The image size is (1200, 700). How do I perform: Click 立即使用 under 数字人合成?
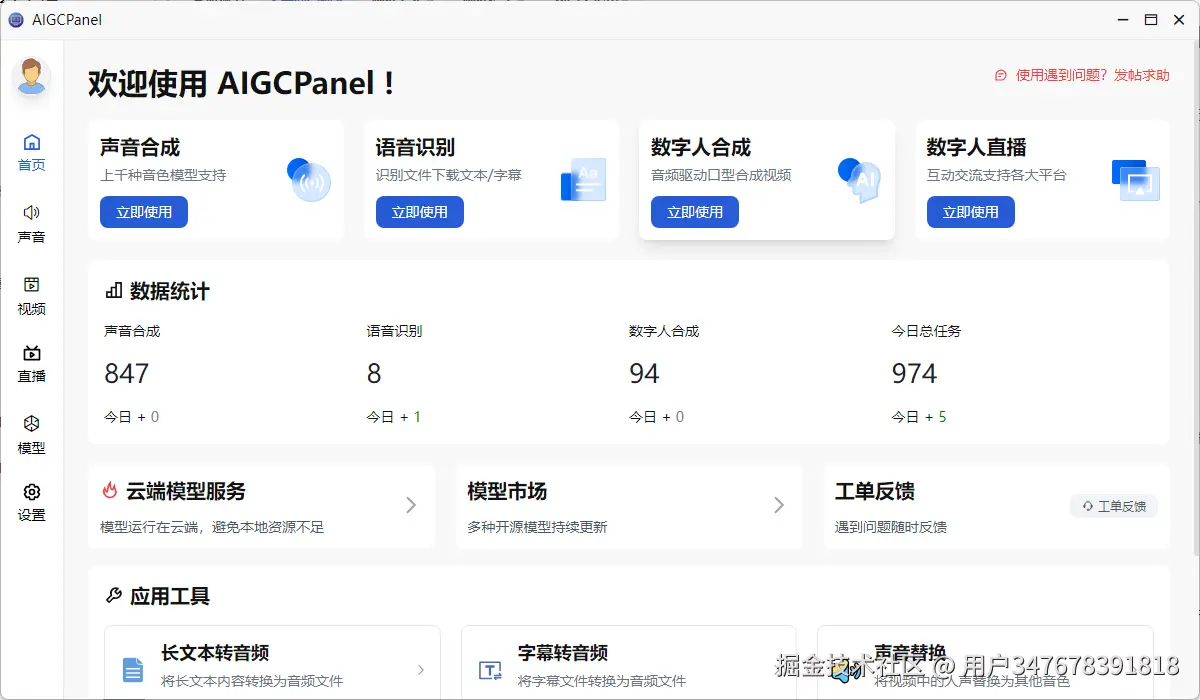pos(695,212)
